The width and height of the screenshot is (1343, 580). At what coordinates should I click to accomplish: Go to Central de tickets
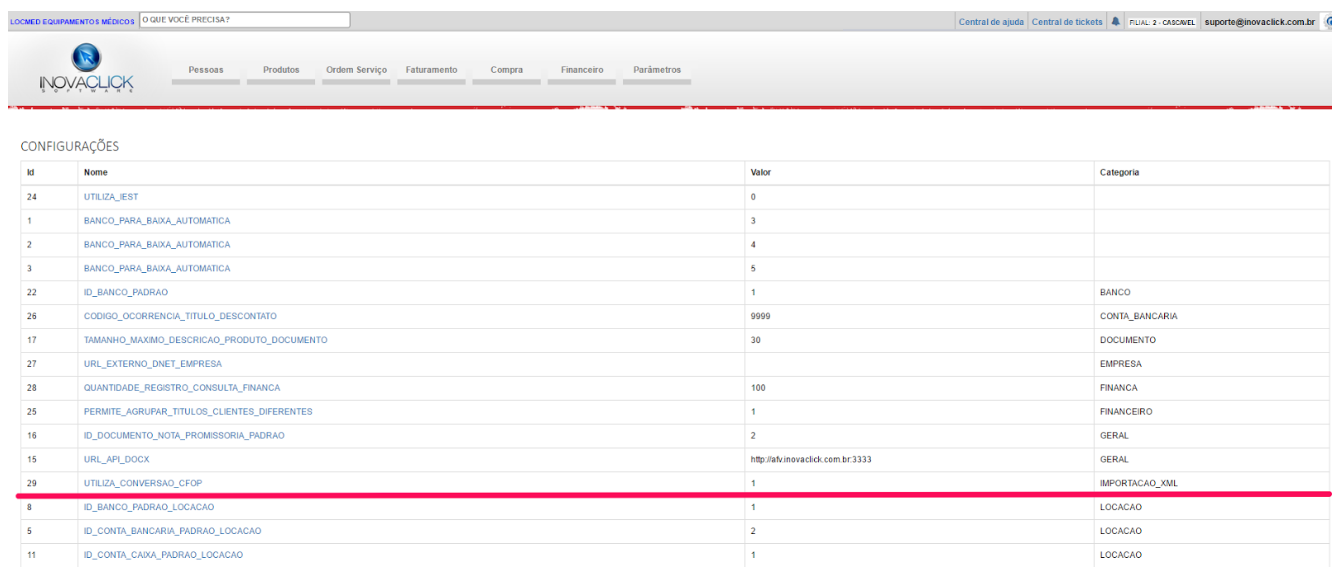click(1067, 22)
